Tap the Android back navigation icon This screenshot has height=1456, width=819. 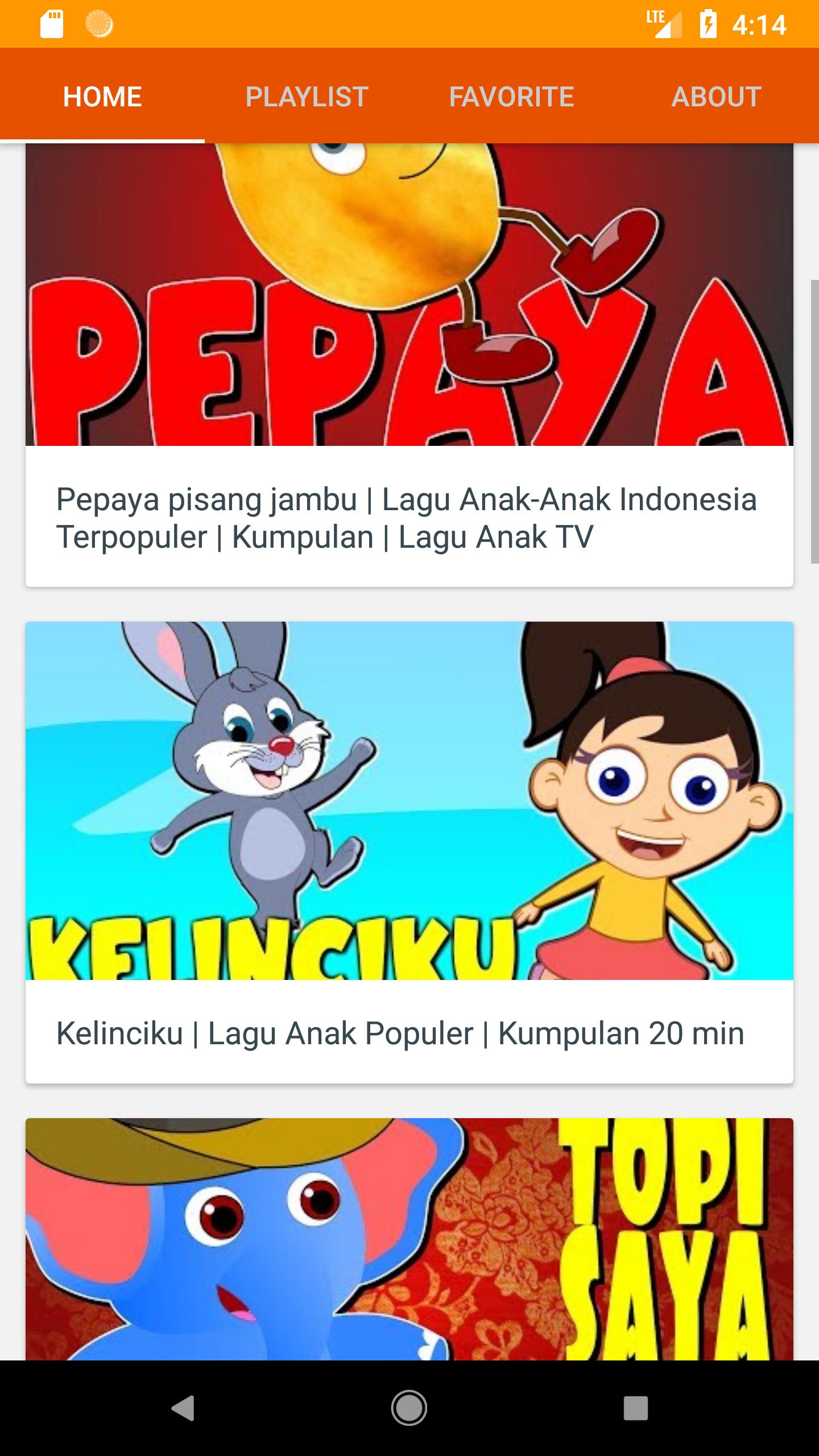point(183,1408)
